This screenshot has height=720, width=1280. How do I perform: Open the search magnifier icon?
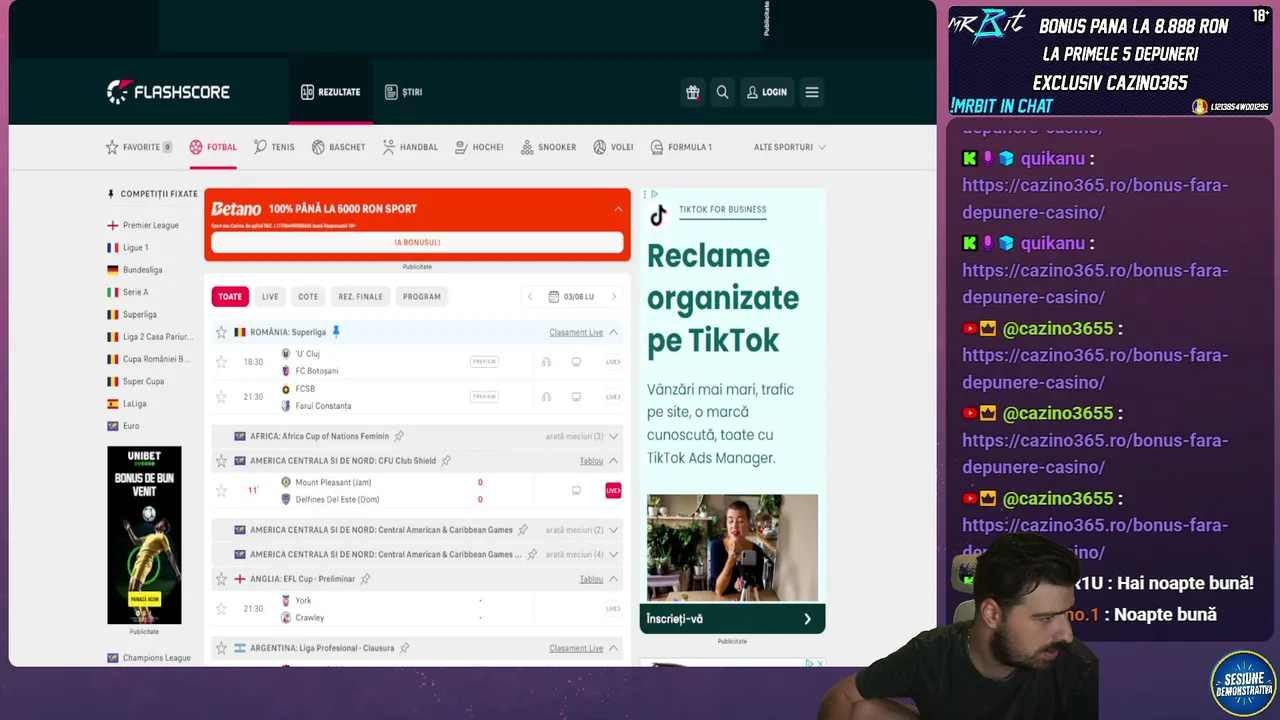point(722,92)
